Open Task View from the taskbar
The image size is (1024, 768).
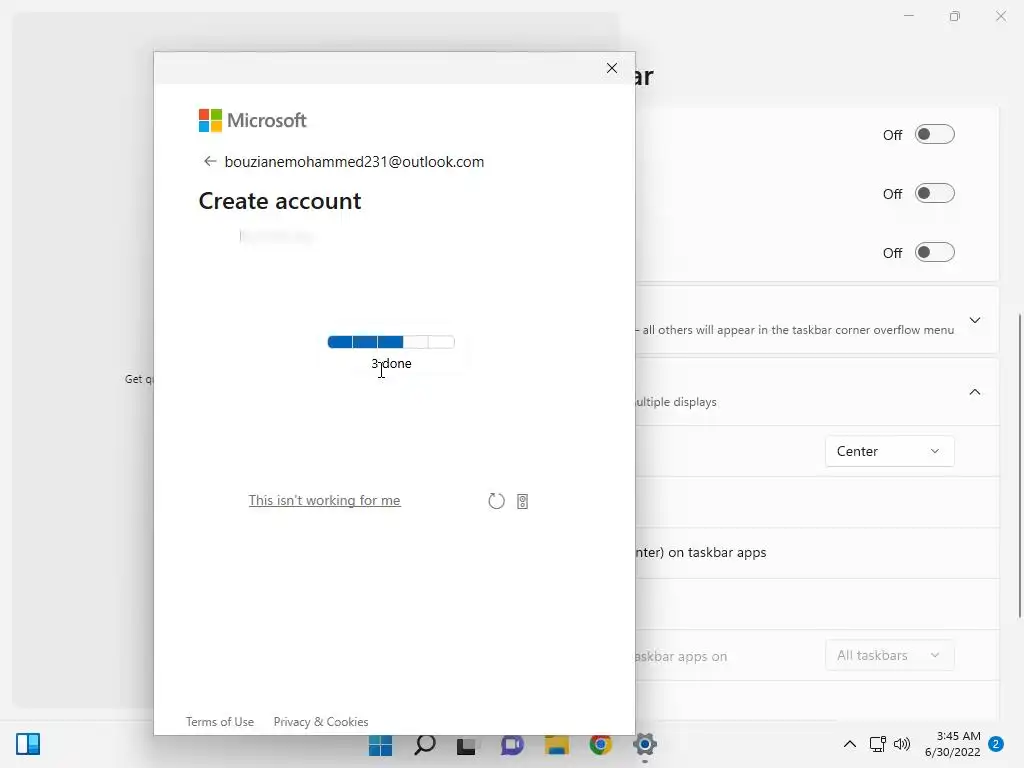point(467,745)
